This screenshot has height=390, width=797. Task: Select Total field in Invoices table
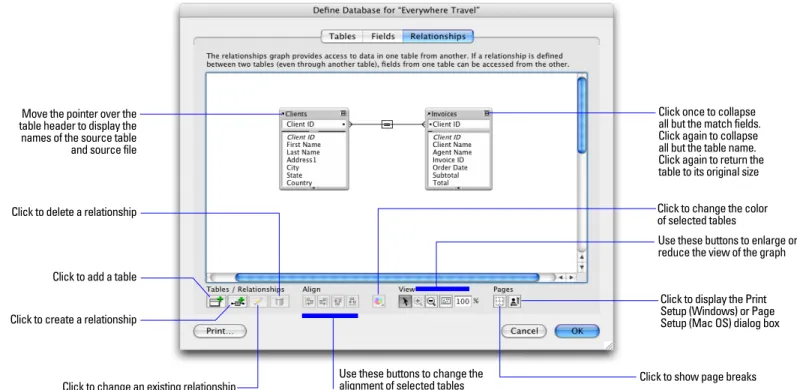click(441, 183)
